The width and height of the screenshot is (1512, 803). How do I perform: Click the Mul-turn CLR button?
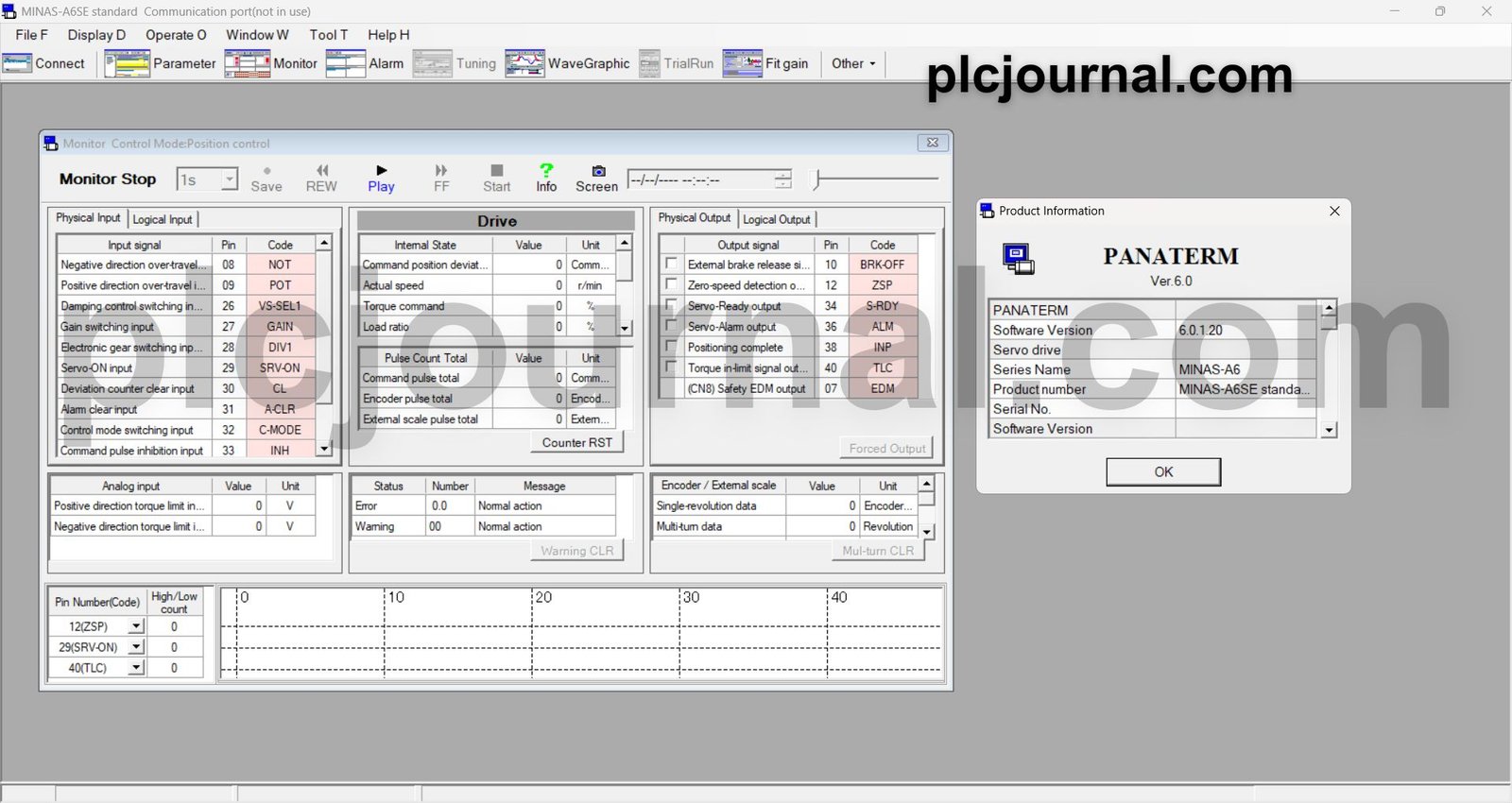coord(878,551)
